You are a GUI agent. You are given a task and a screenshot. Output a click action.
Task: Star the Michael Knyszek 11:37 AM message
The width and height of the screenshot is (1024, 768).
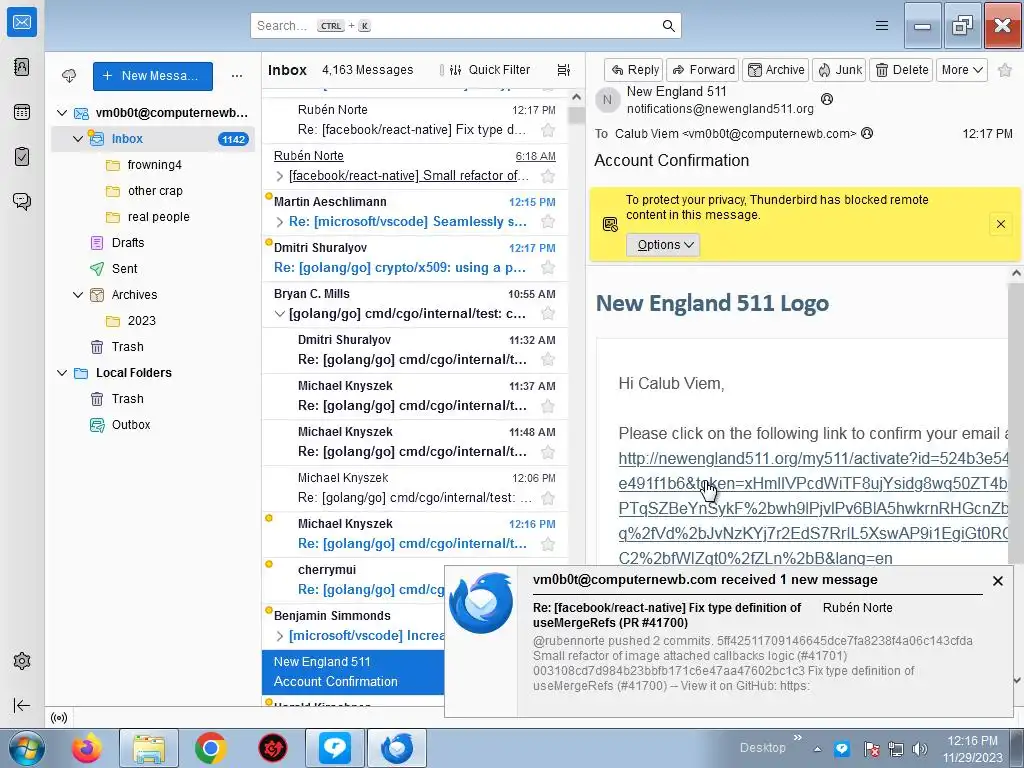point(548,406)
